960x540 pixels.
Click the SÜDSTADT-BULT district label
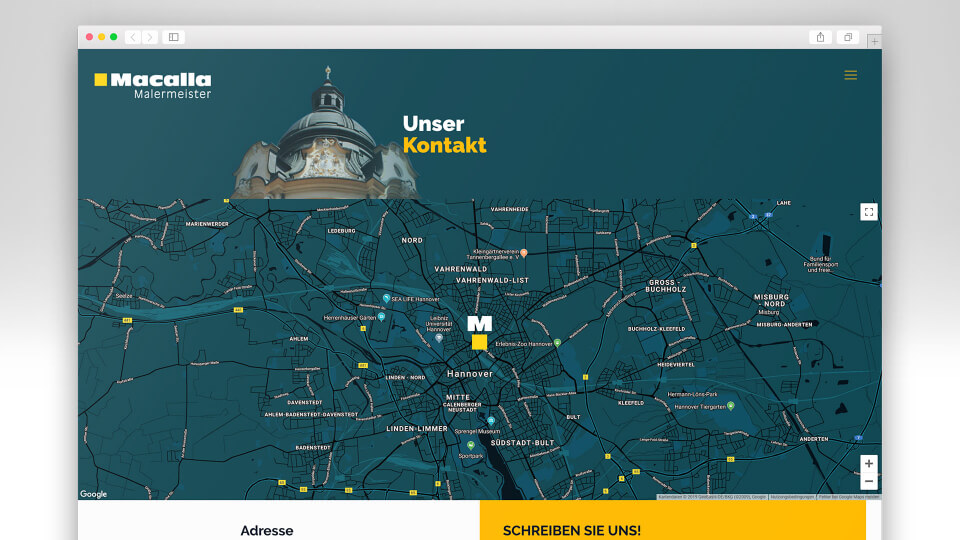pos(522,443)
